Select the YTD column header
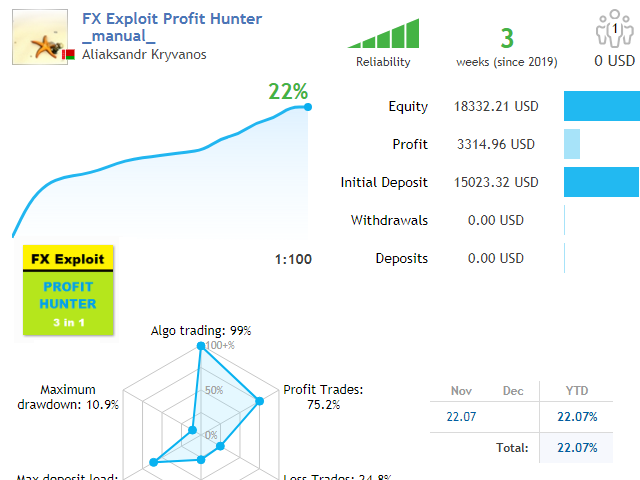The width and height of the screenshot is (640, 480). coord(568,391)
